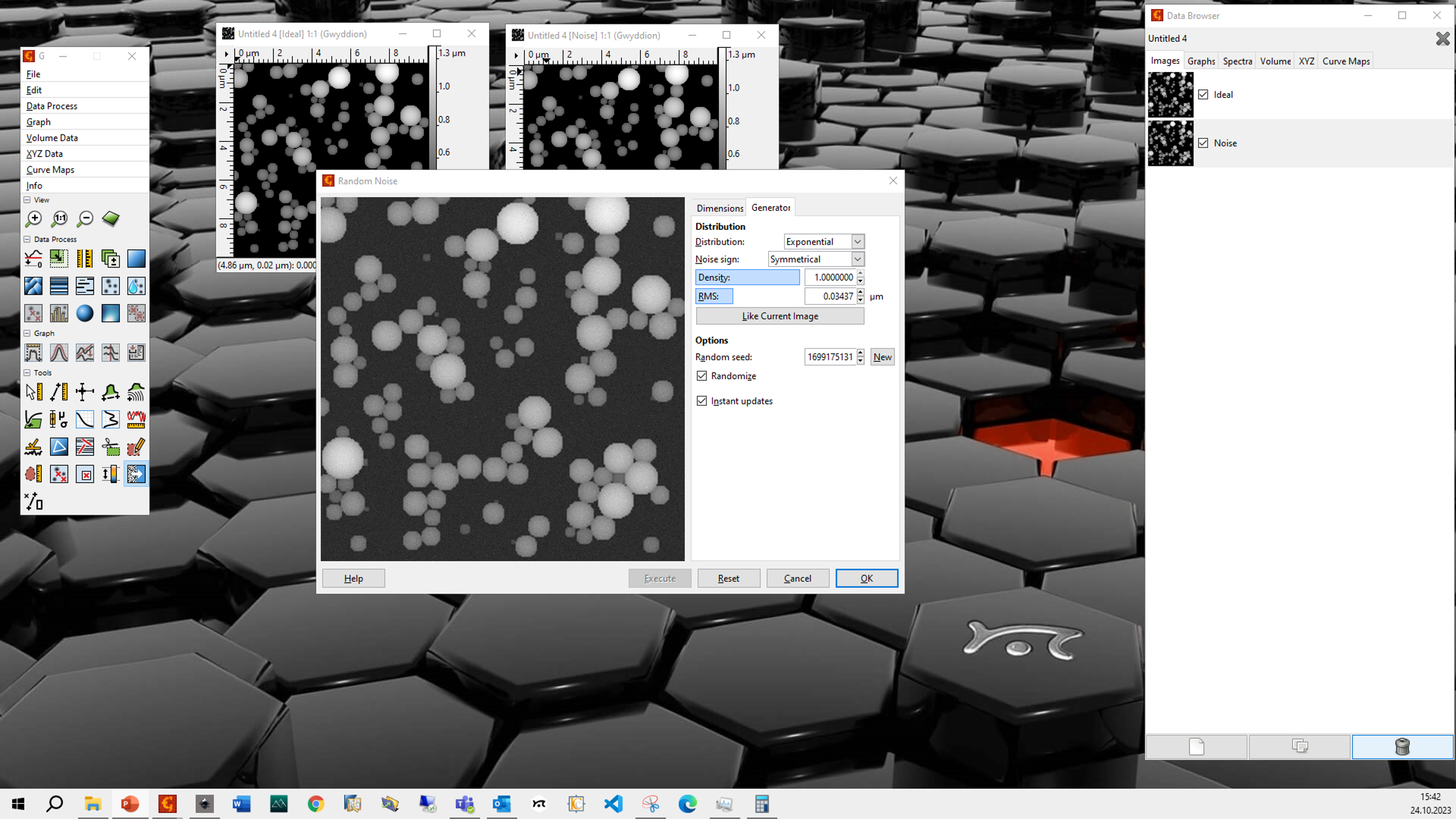Select the Three-point level triangle tool

pyautogui.click(x=59, y=446)
